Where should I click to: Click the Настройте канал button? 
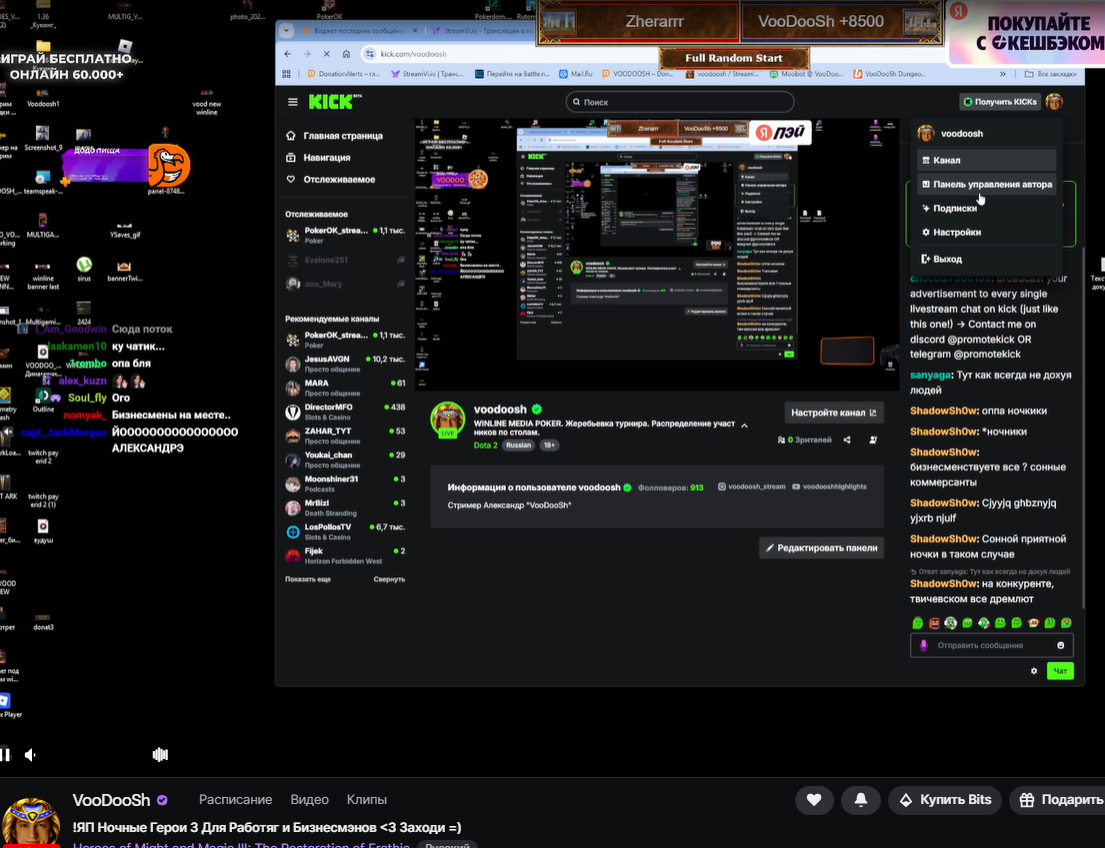(834, 412)
